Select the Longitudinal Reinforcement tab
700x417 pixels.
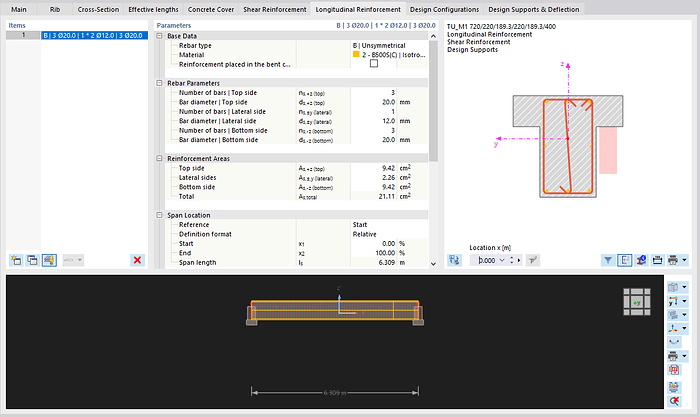click(358, 9)
